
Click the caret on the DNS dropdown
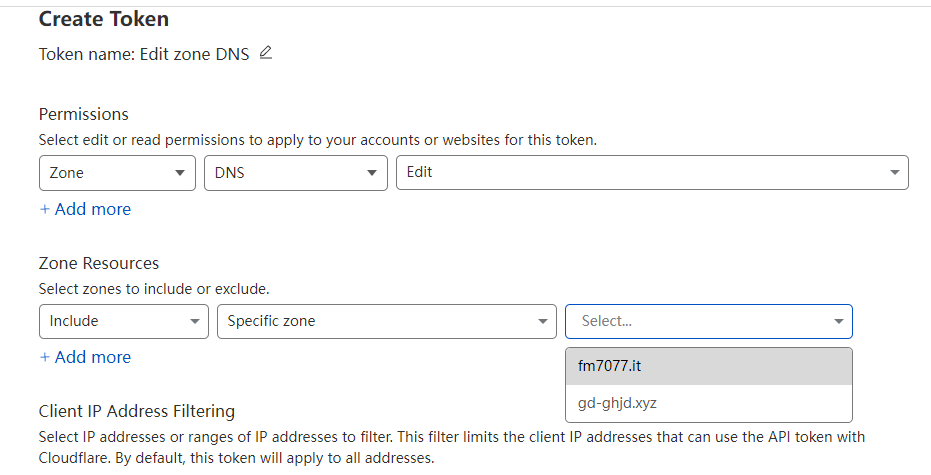tap(371, 173)
